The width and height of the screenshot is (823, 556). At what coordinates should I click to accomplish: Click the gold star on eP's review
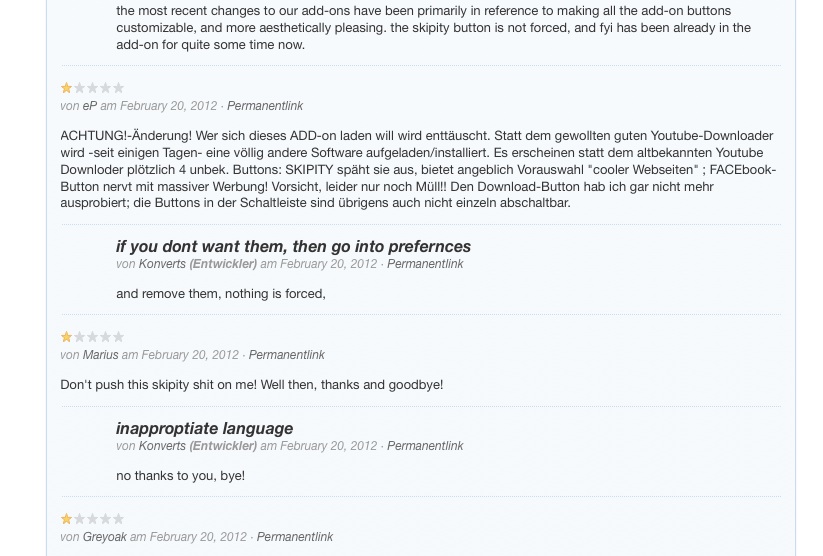(x=67, y=88)
